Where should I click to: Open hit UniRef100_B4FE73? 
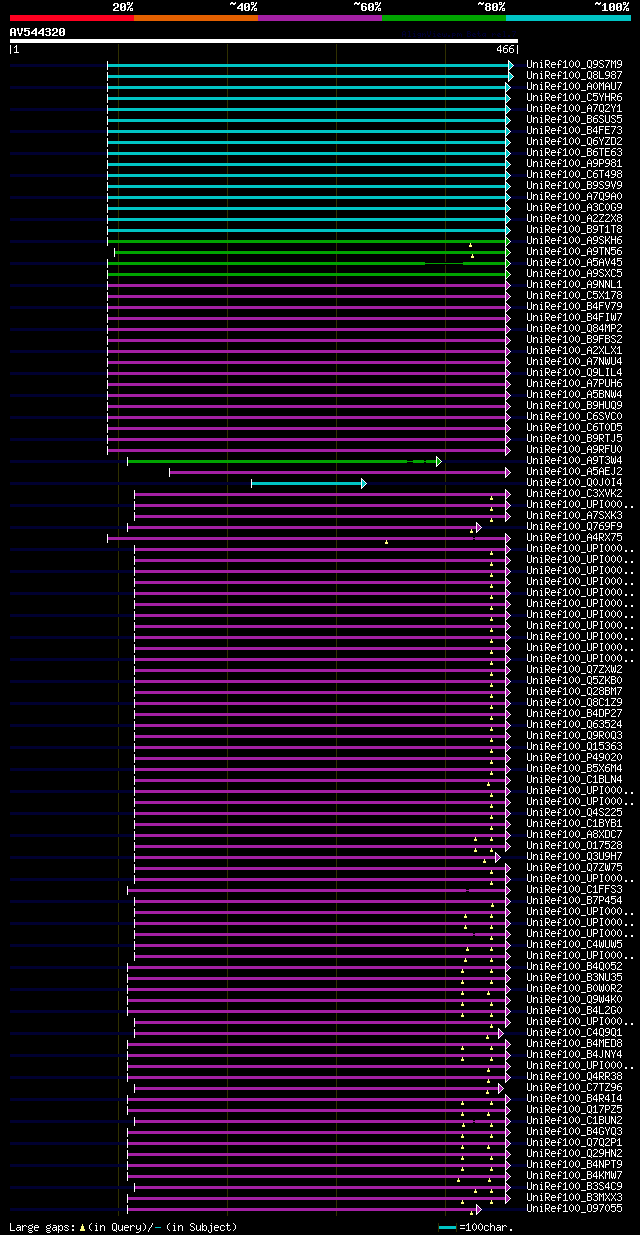click(574, 130)
